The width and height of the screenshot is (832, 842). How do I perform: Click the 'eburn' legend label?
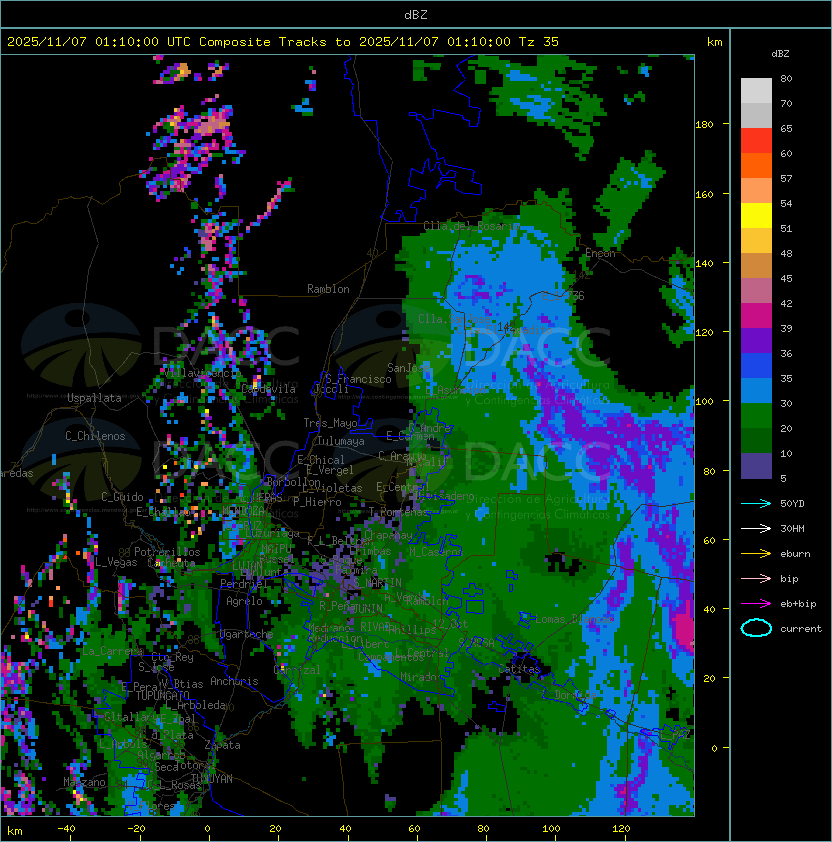tap(795, 554)
